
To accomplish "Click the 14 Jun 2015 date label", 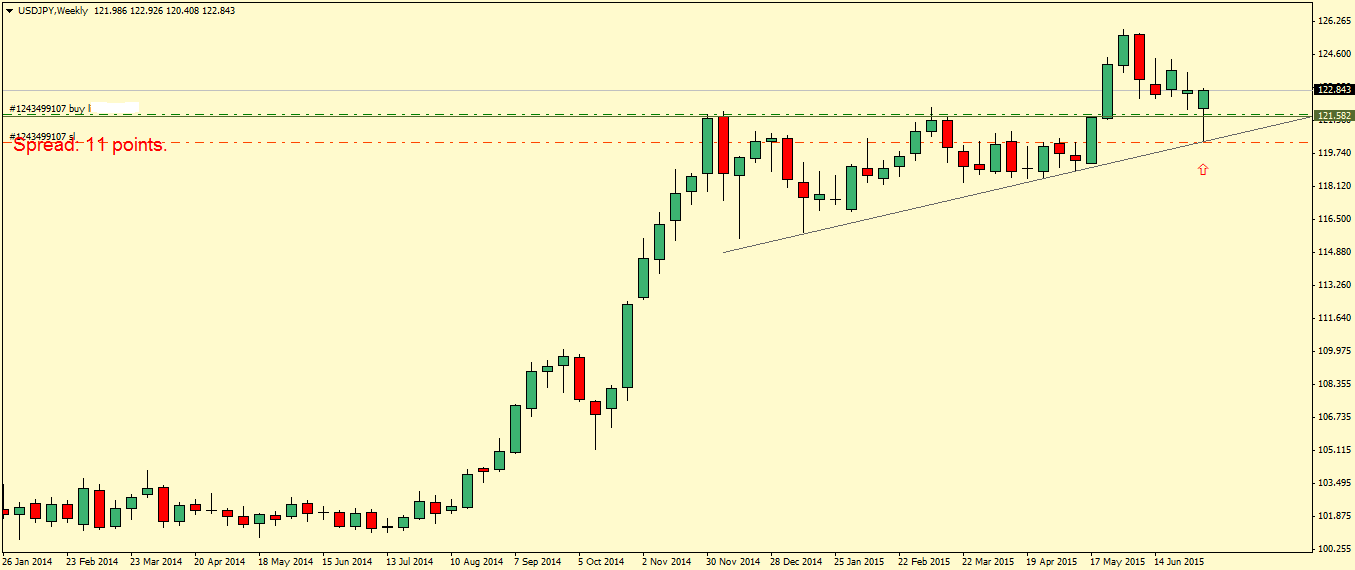I will pyautogui.click(x=1180, y=562).
